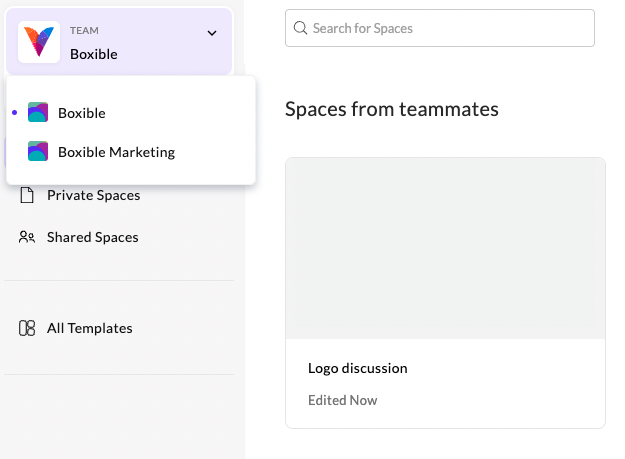The width and height of the screenshot is (625, 459).
Task: Click the Edited Now timestamp text
Action: point(343,400)
